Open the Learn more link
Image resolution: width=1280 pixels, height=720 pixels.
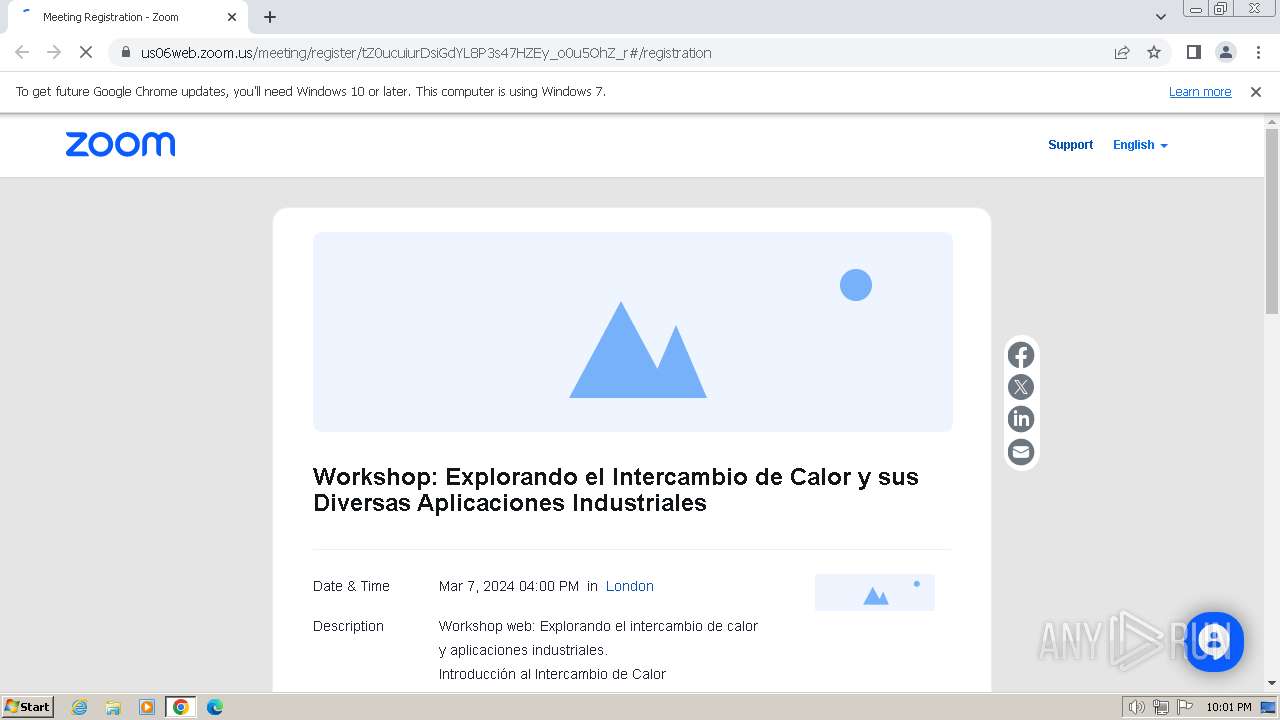click(x=1200, y=91)
